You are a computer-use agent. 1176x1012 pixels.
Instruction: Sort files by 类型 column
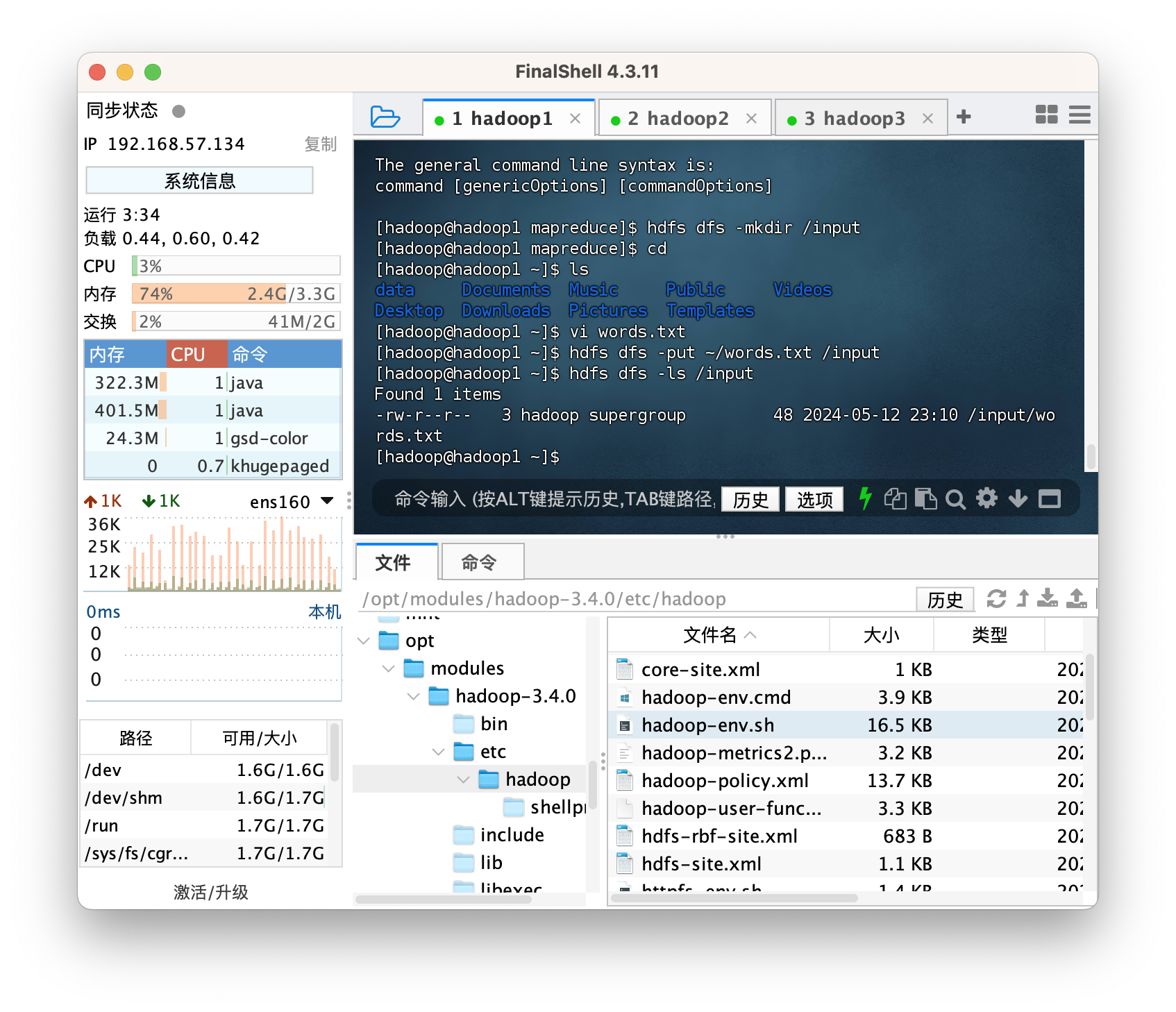989,634
